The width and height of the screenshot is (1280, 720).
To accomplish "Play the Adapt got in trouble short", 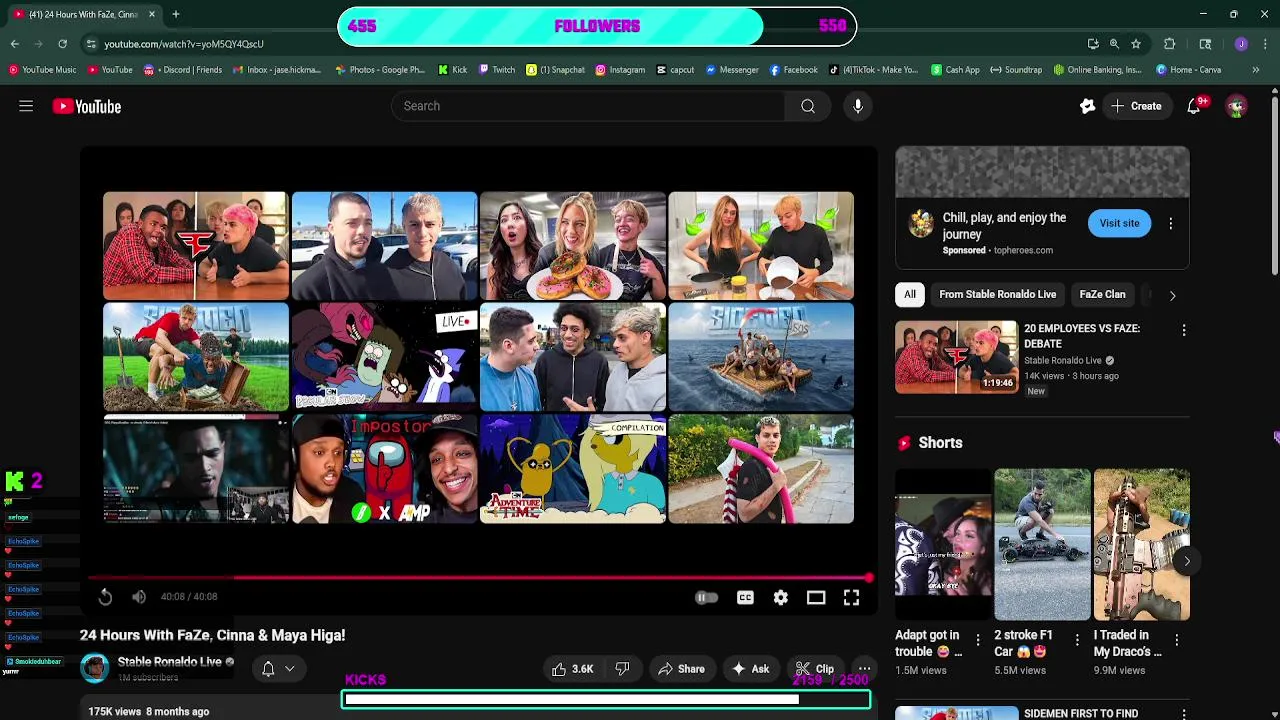I will [942, 545].
